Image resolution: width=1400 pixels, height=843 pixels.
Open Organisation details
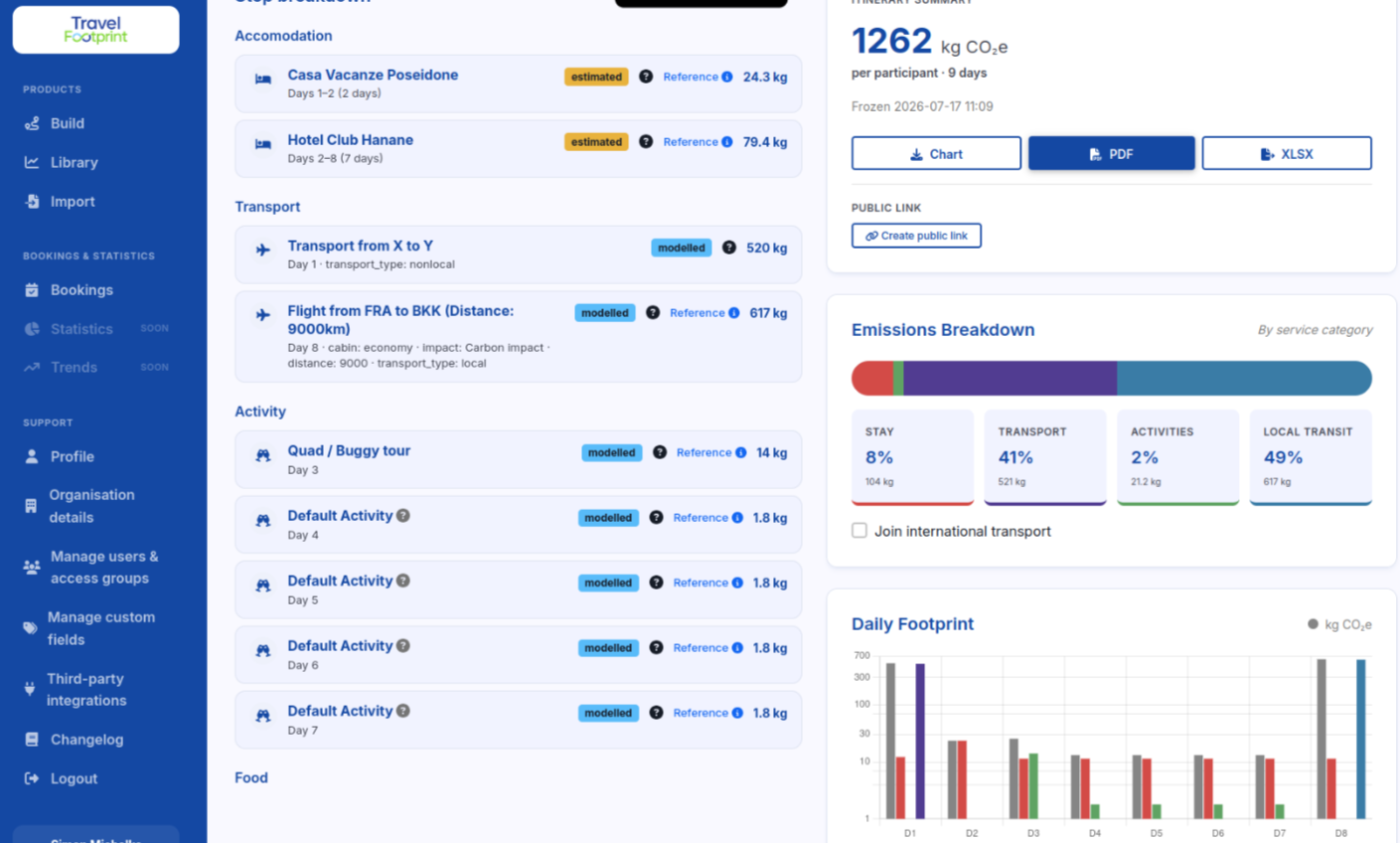click(91, 506)
